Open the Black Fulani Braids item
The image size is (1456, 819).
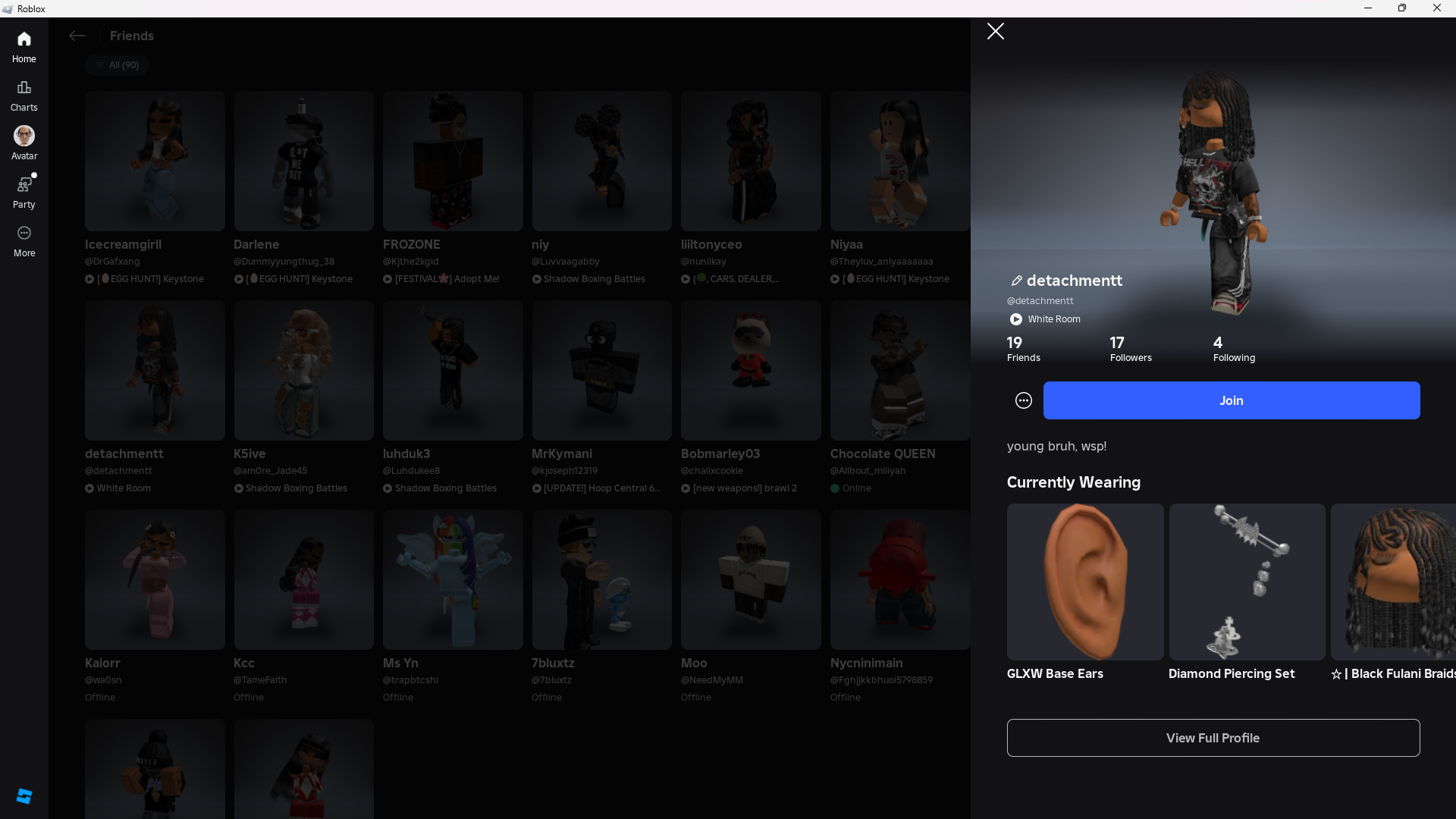pos(1394,582)
